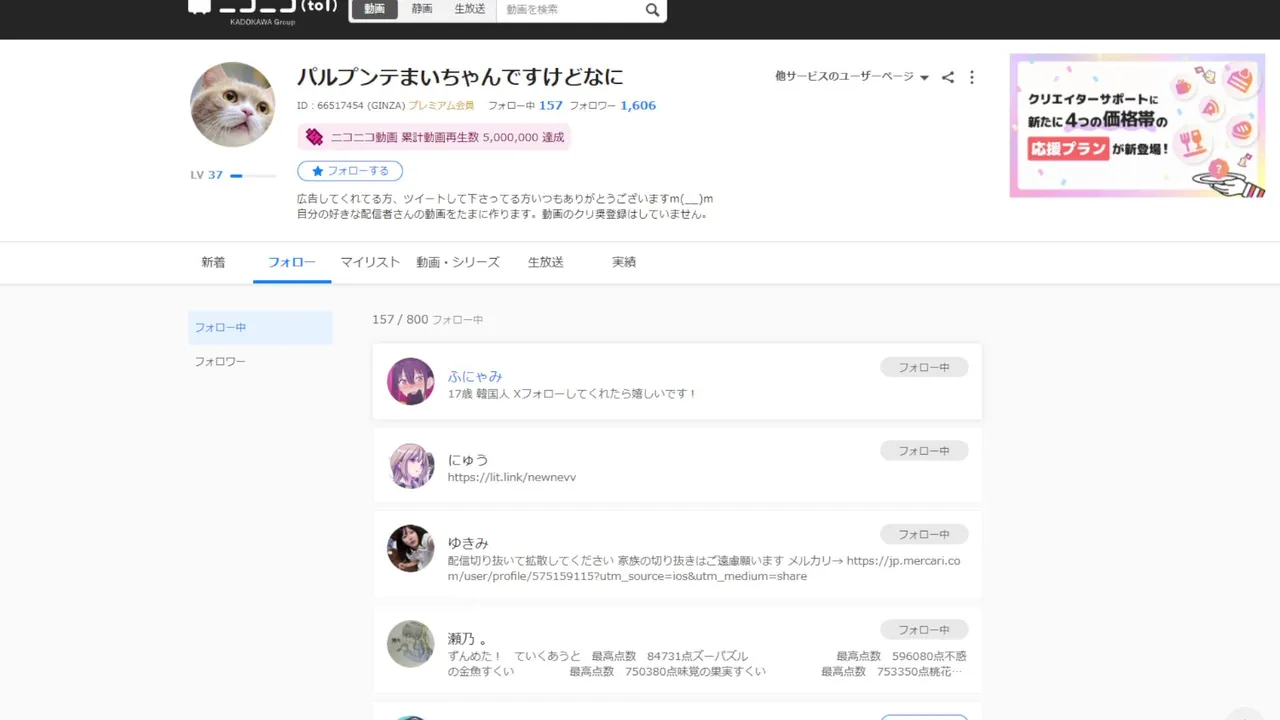
Task: Switch to the 実績 tab
Action: [x=624, y=262]
